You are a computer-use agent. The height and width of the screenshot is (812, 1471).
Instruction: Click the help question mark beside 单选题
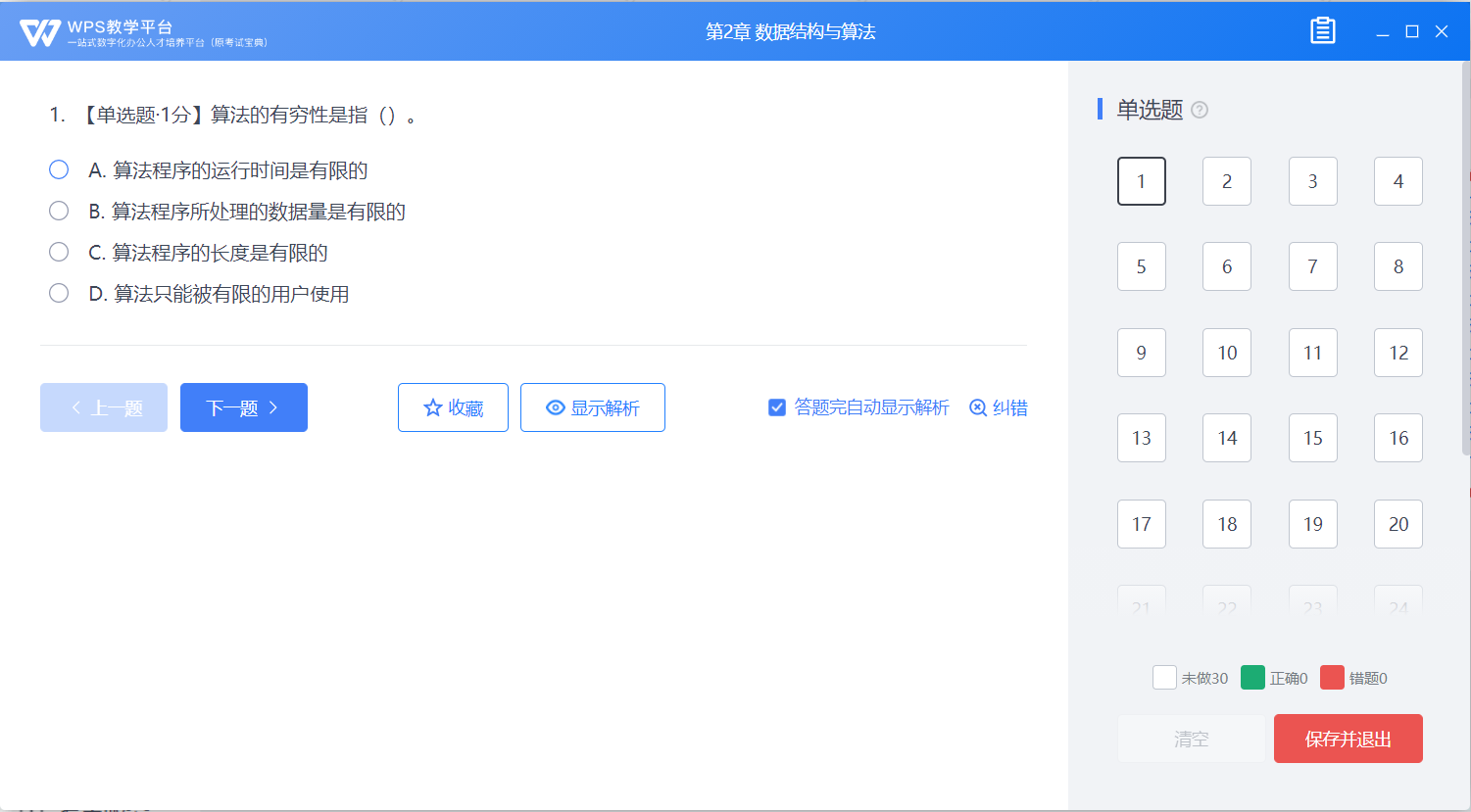pos(1200,110)
